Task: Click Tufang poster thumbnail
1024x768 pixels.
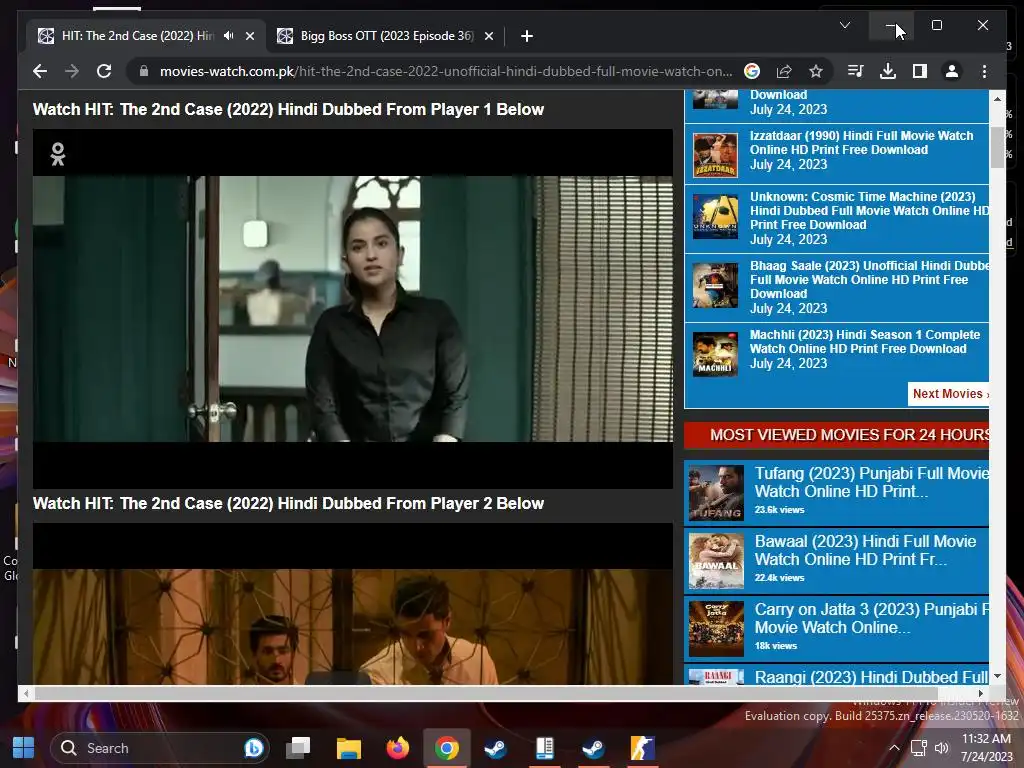Action: 716,492
